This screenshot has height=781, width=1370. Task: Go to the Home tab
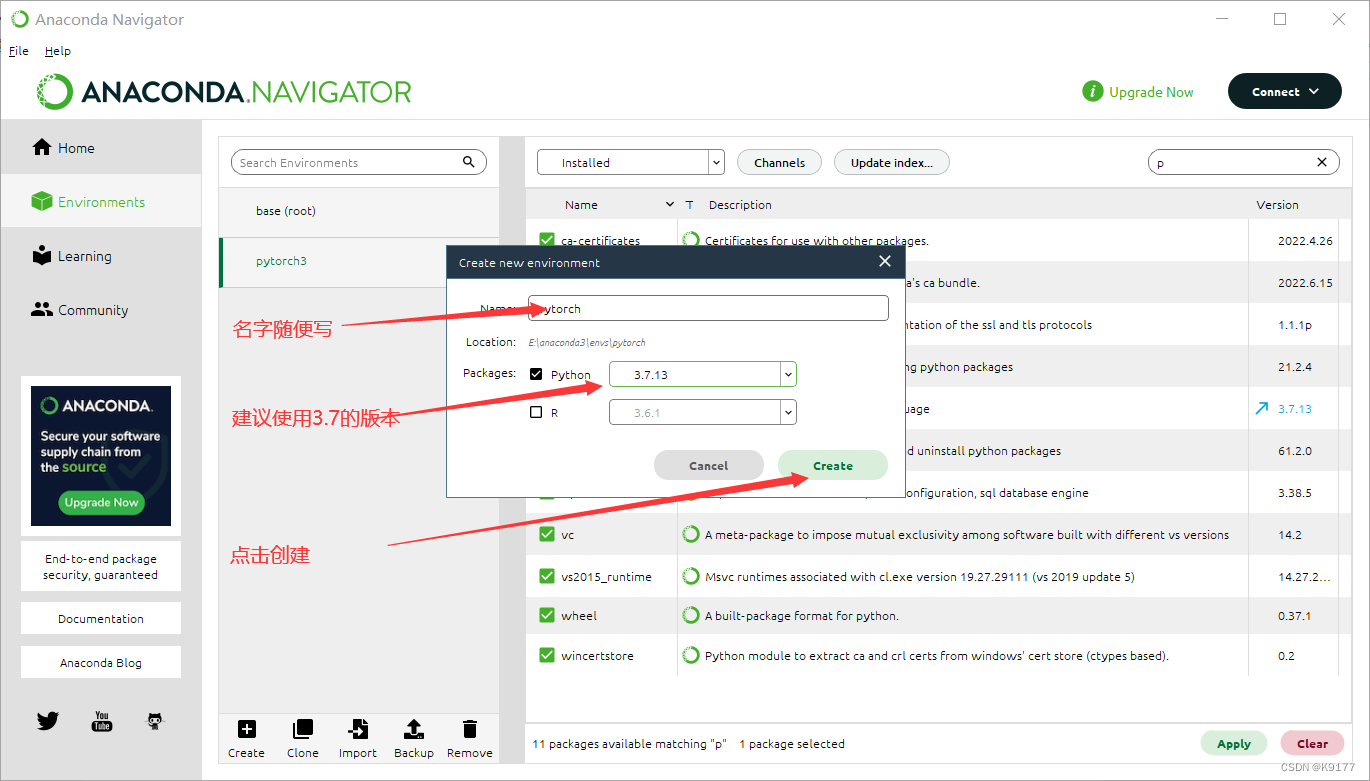pos(100,148)
